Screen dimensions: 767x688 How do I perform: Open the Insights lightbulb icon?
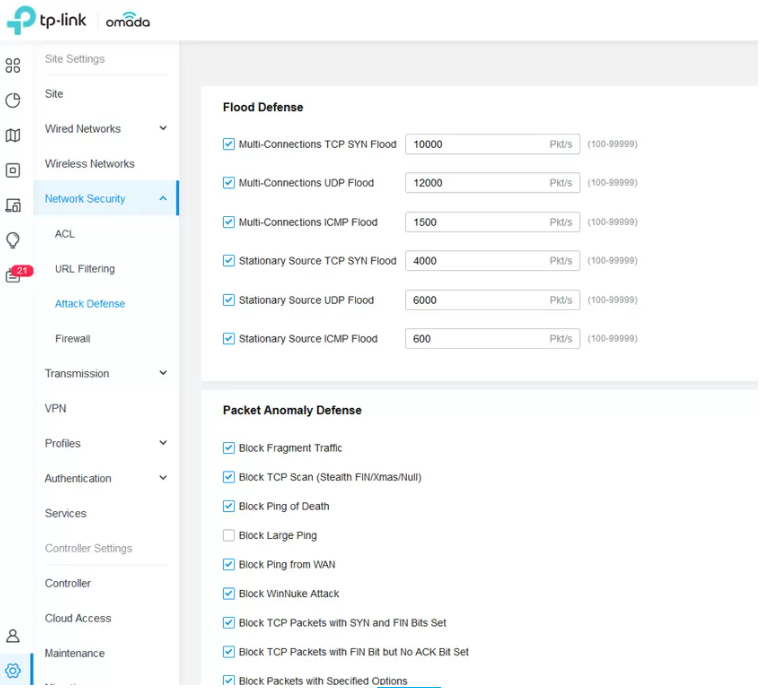click(13, 240)
